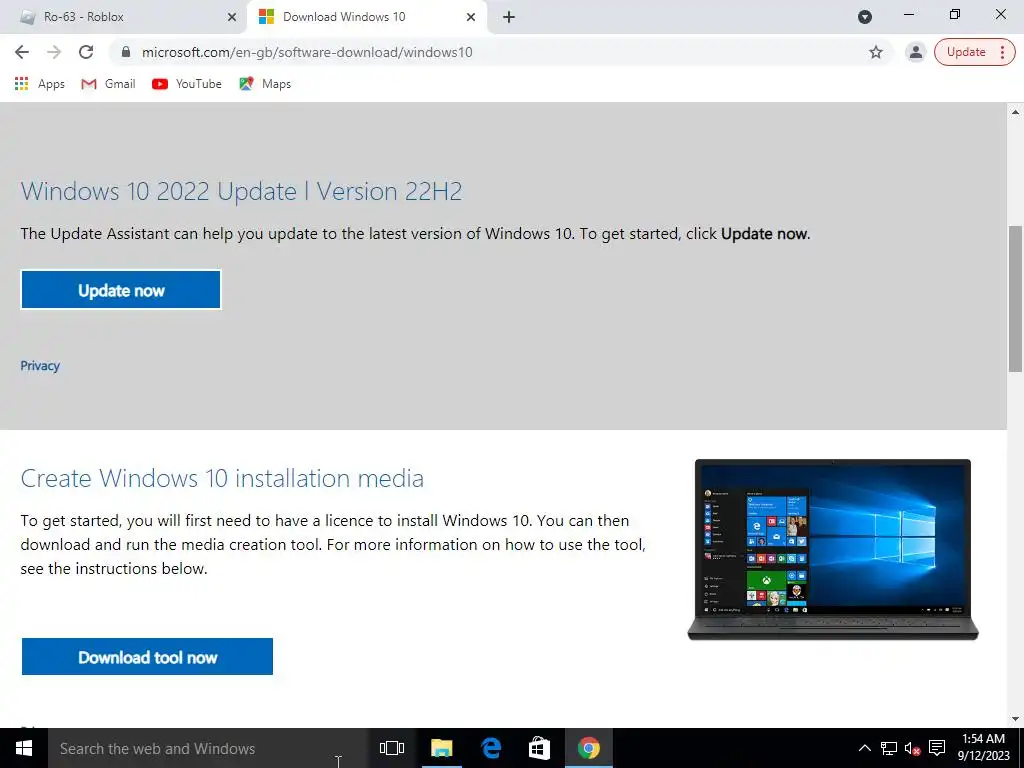Click the Create Windows 10 installation media heading
Image resolution: width=1024 pixels, height=768 pixels.
(x=222, y=479)
